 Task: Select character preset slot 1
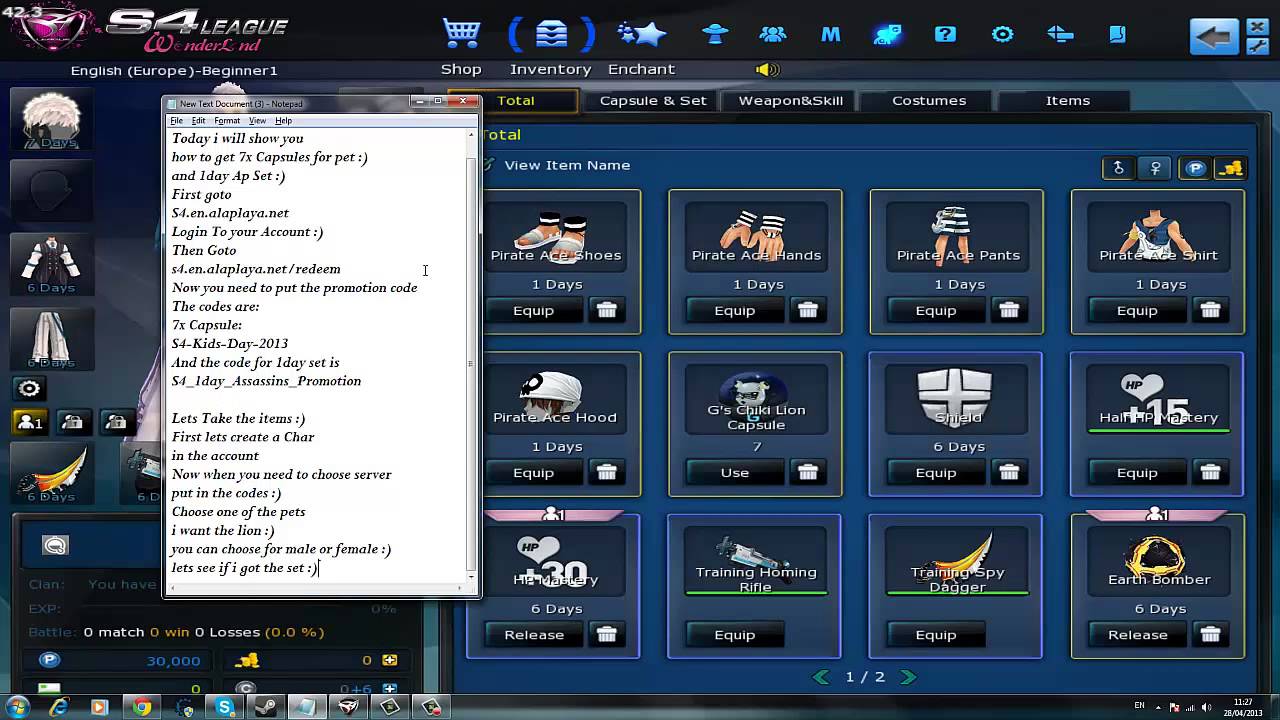tap(29, 422)
